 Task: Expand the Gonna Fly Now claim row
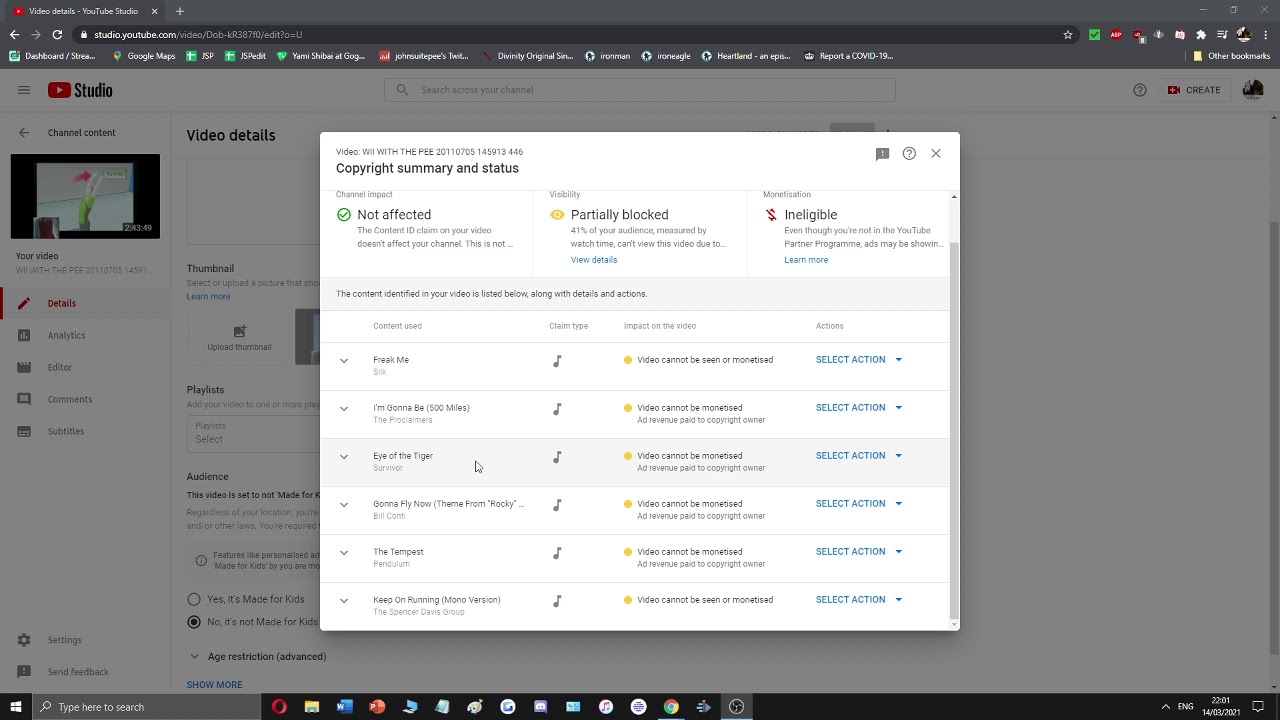[344, 504]
